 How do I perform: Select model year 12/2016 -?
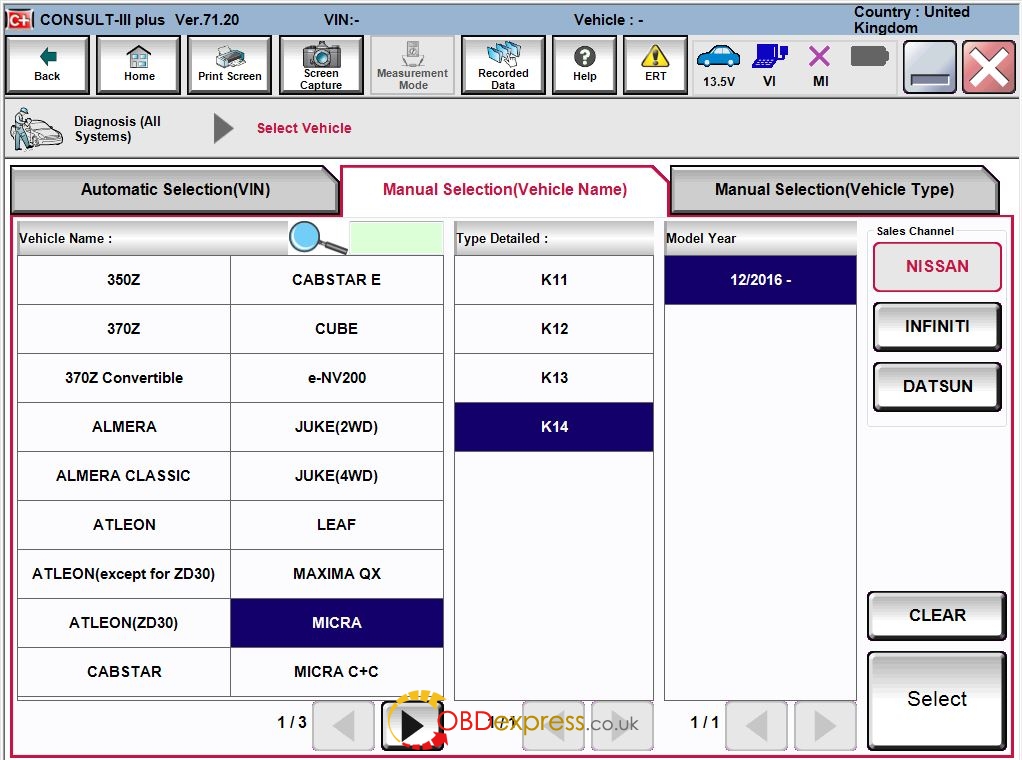coord(760,280)
